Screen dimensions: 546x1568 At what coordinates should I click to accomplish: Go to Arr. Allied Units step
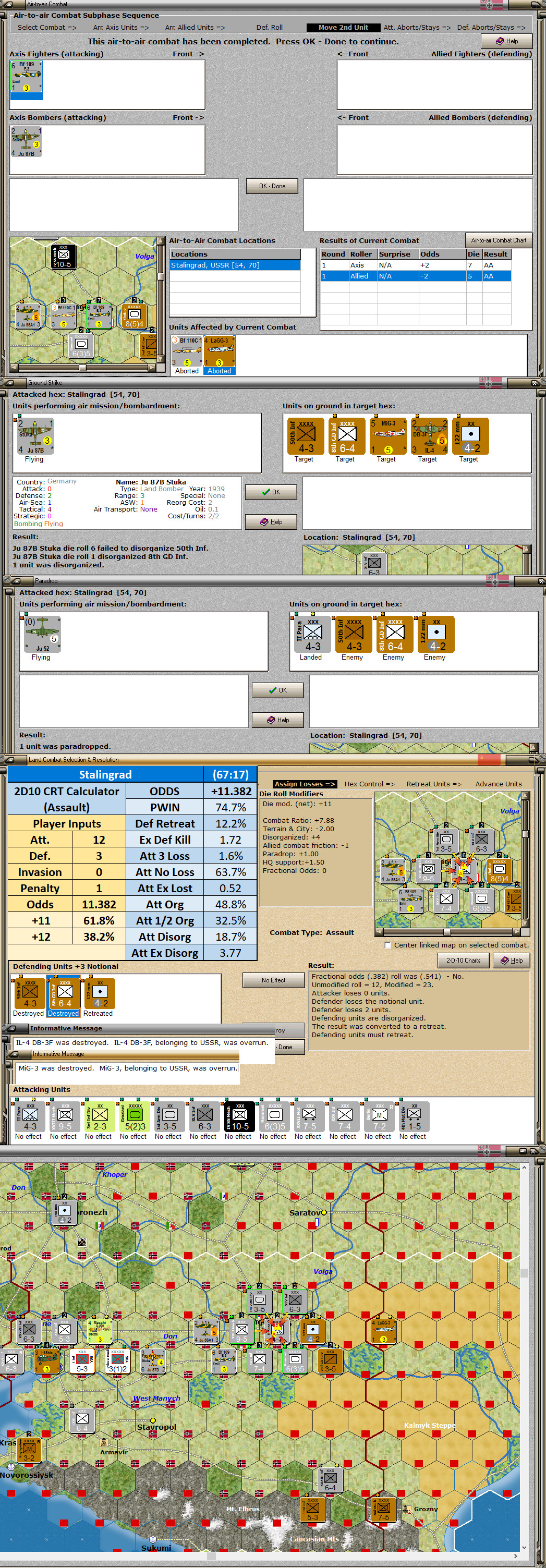(x=195, y=28)
